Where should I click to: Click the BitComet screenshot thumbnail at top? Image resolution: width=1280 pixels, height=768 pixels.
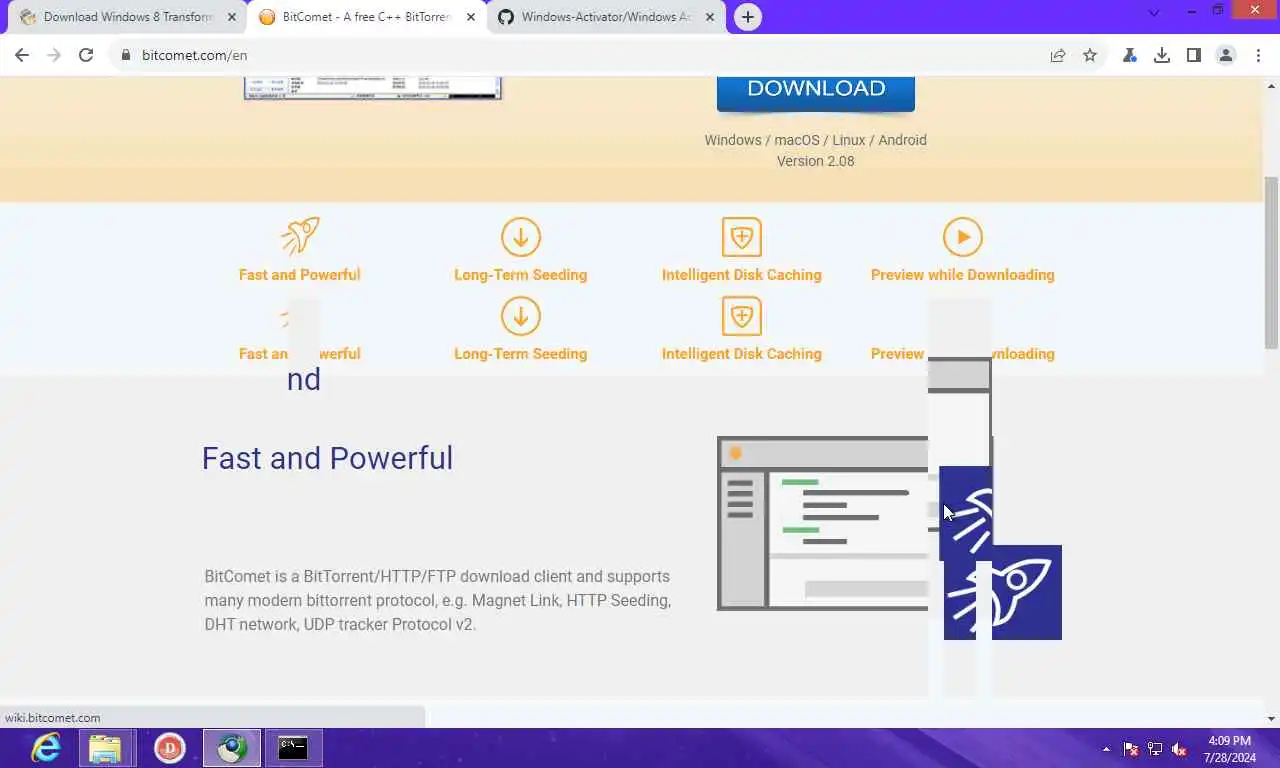pos(372,88)
